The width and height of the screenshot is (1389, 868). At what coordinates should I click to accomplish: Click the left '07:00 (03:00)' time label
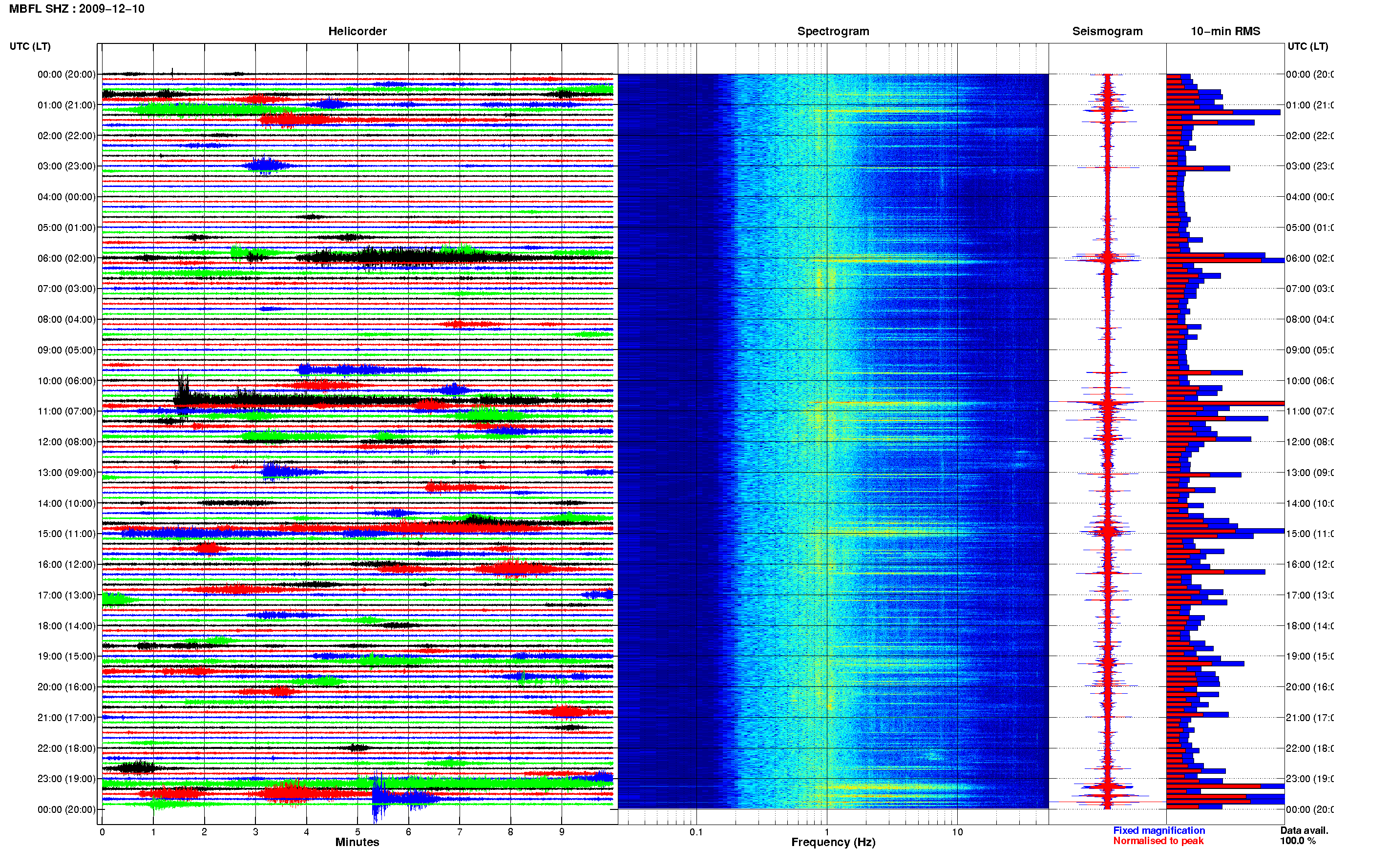[66, 288]
